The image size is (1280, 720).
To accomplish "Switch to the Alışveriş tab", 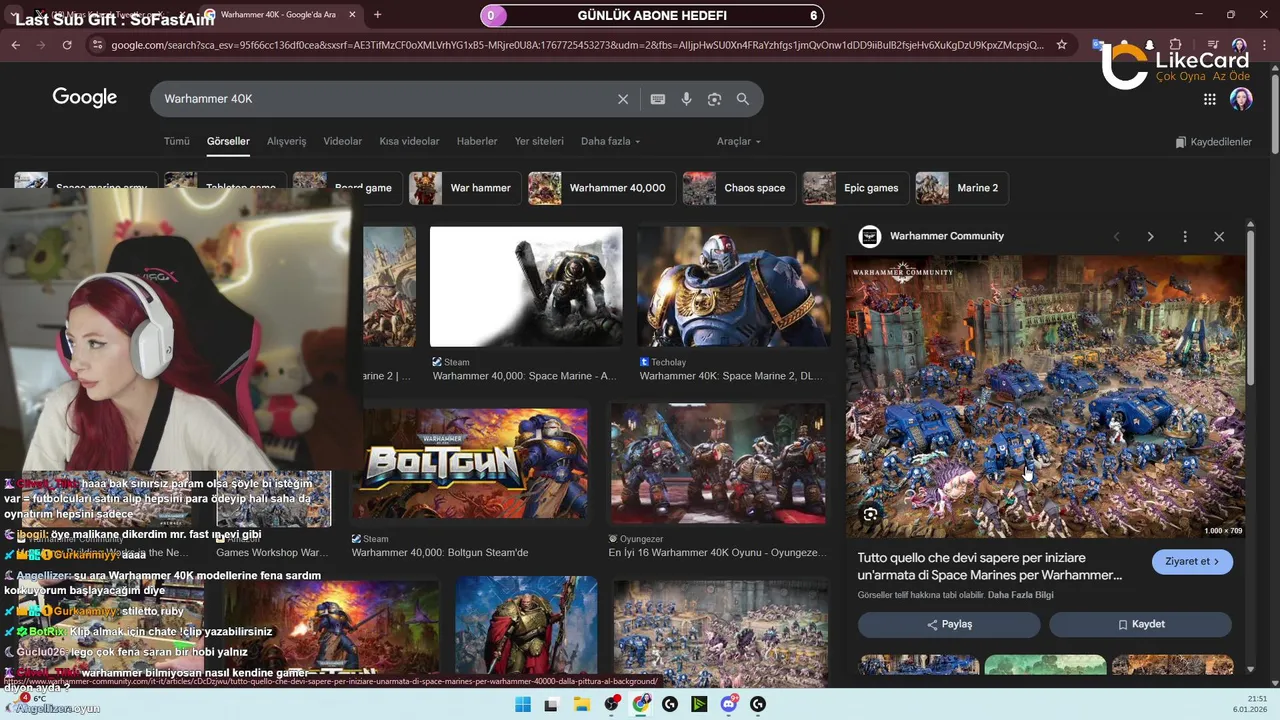I will click(286, 141).
